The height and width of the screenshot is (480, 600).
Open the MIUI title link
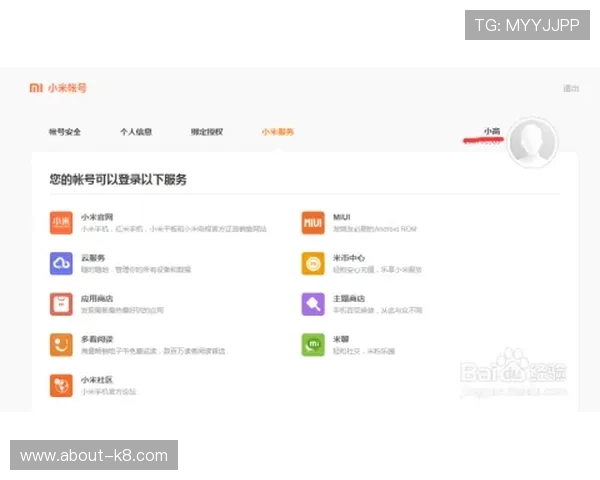pos(341,217)
